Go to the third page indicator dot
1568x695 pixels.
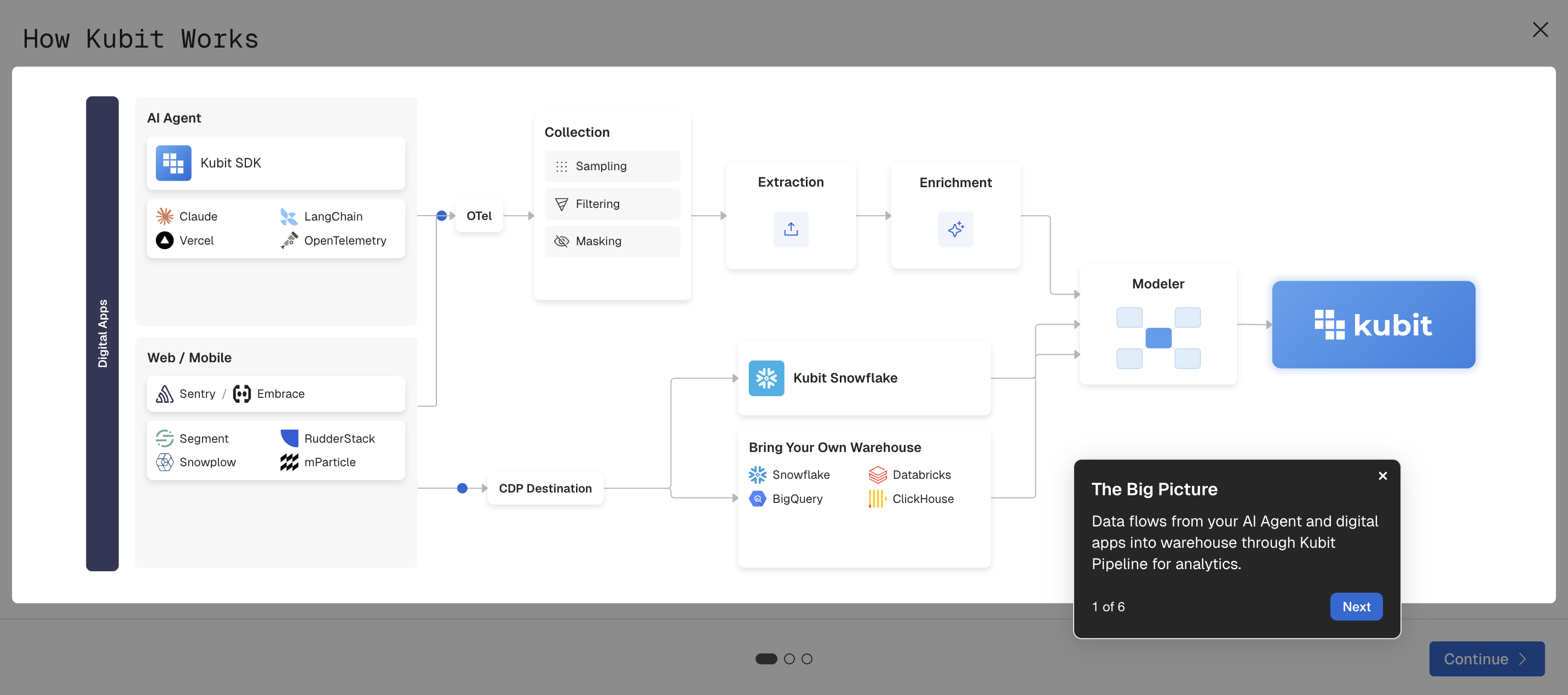point(806,658)
